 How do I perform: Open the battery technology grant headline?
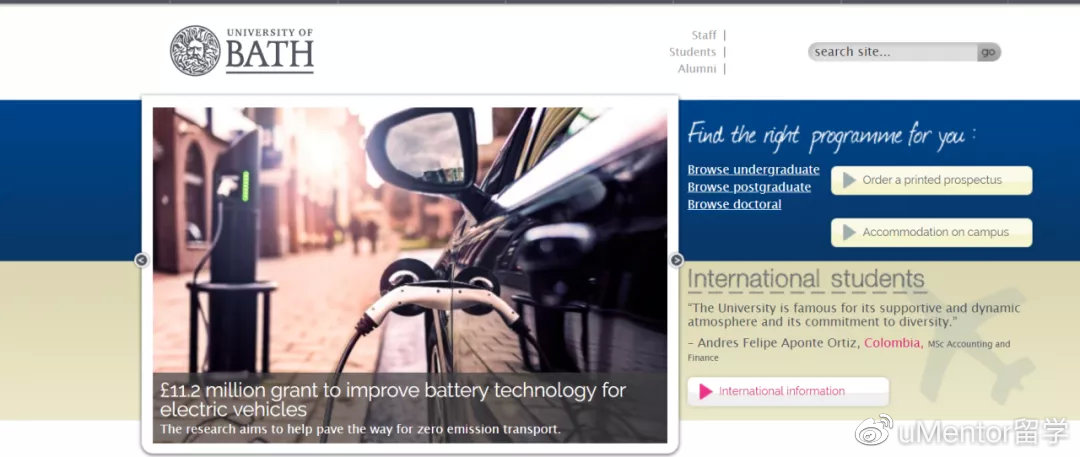click(393, 400)
